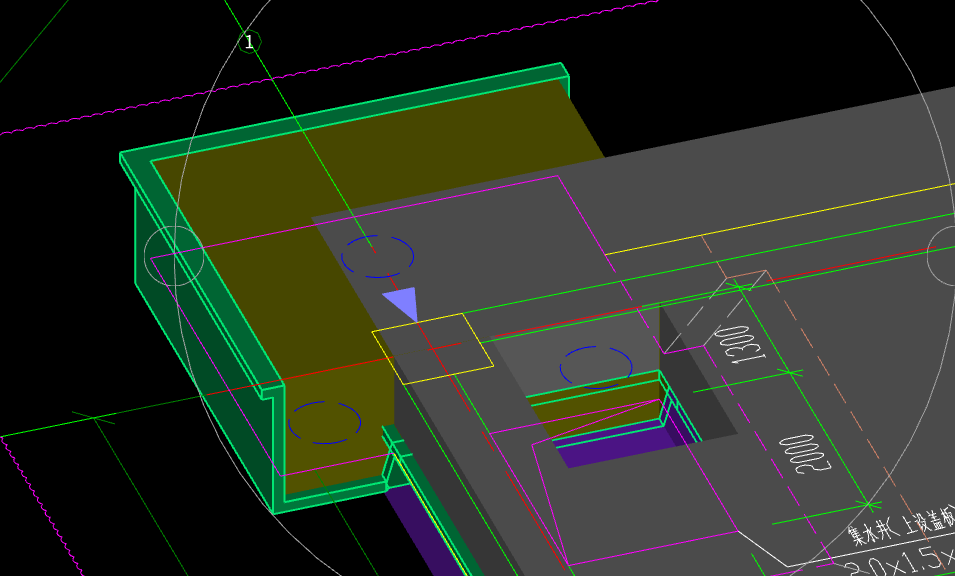Image resolution: width=955 pixels, height=576 pixels.
Task: Click the 1300 dimension text
Action: pos(738,345)
